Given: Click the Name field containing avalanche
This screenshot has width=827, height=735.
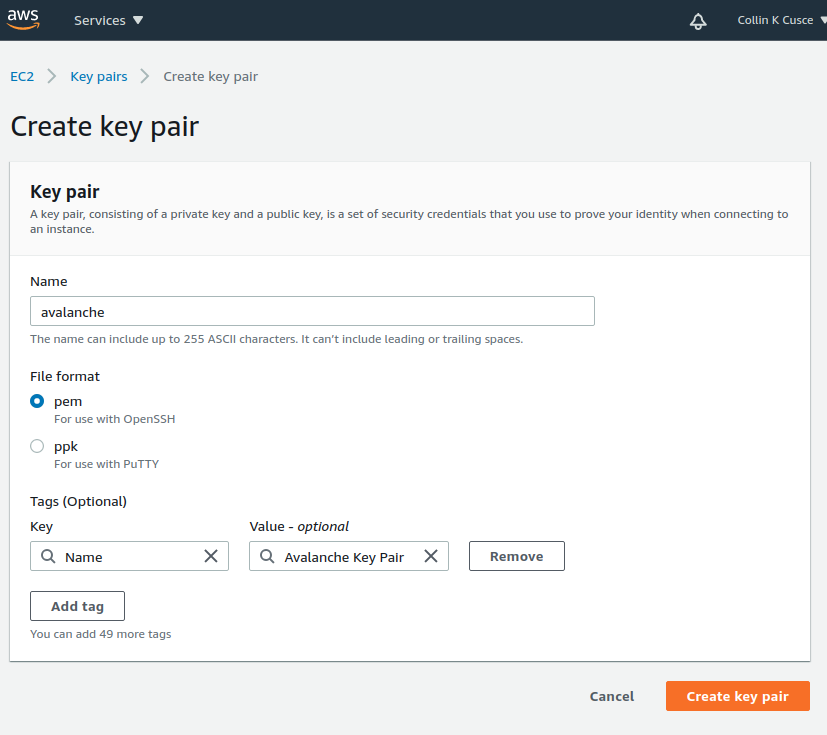Looking at the screenshot, I should pos(312,311).
